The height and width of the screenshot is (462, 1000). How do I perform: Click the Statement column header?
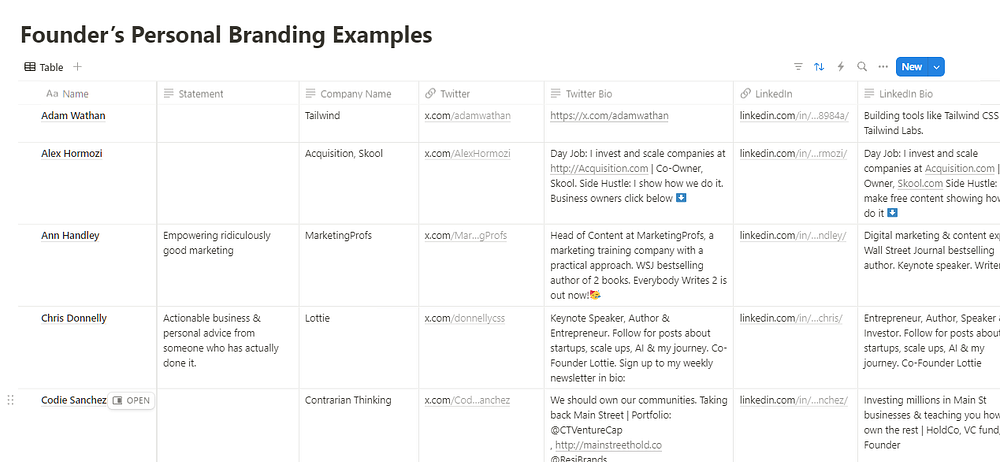200,94
